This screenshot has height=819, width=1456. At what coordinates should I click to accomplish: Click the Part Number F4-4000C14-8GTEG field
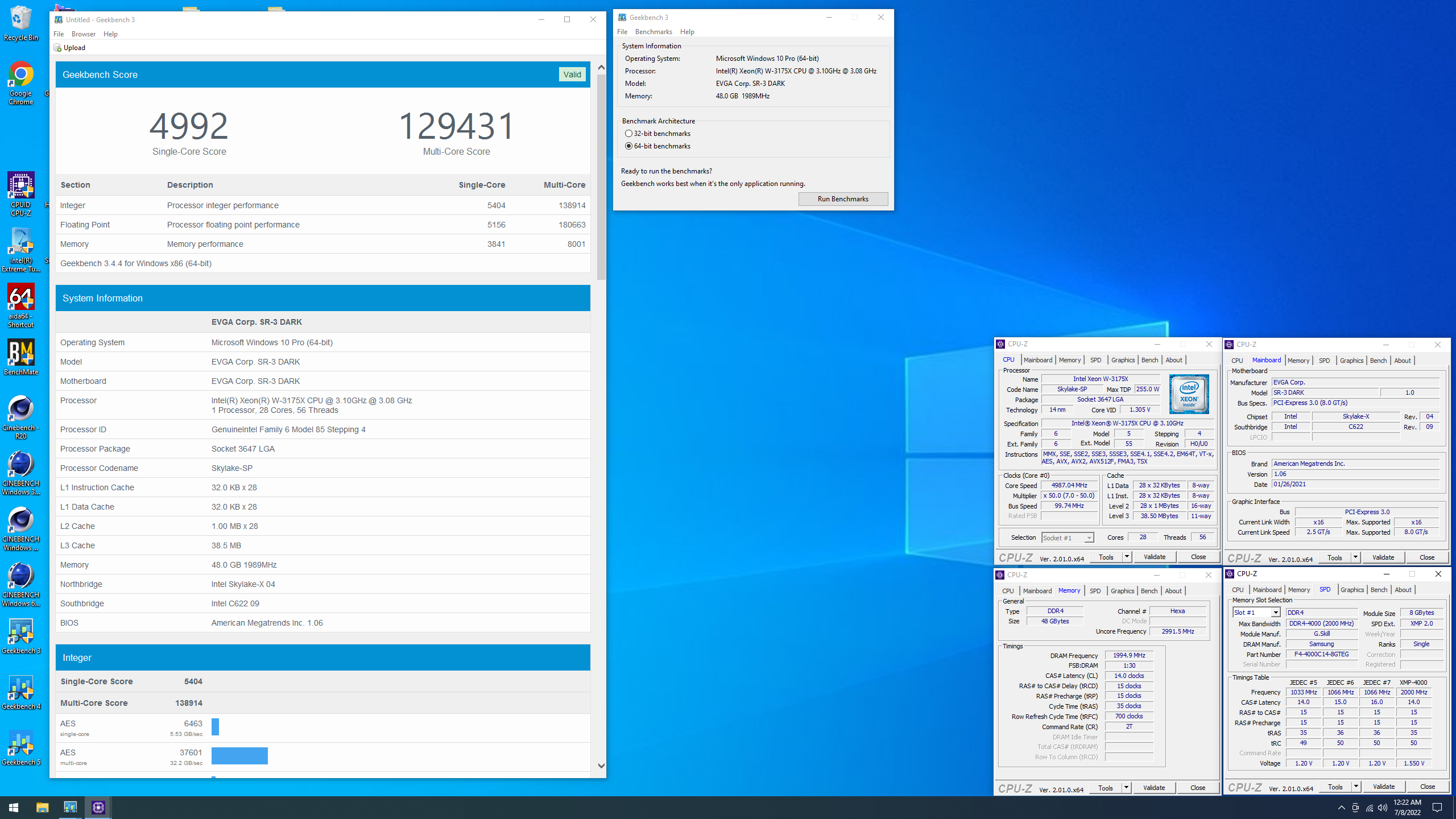coord(1322,655)
